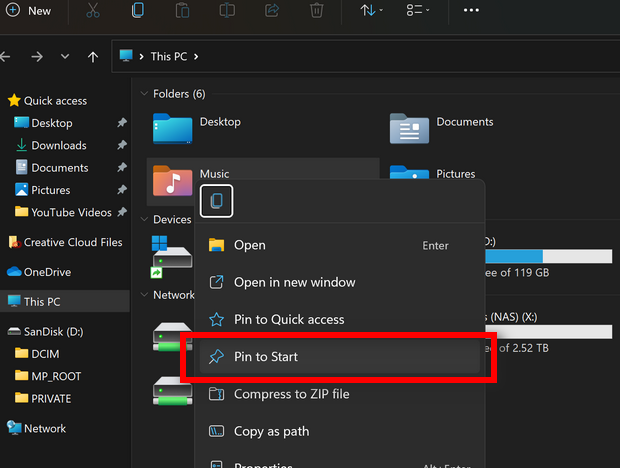620x468 pixels.
Task: Select Quick access in sidebar
Action: tap(47, 101)
